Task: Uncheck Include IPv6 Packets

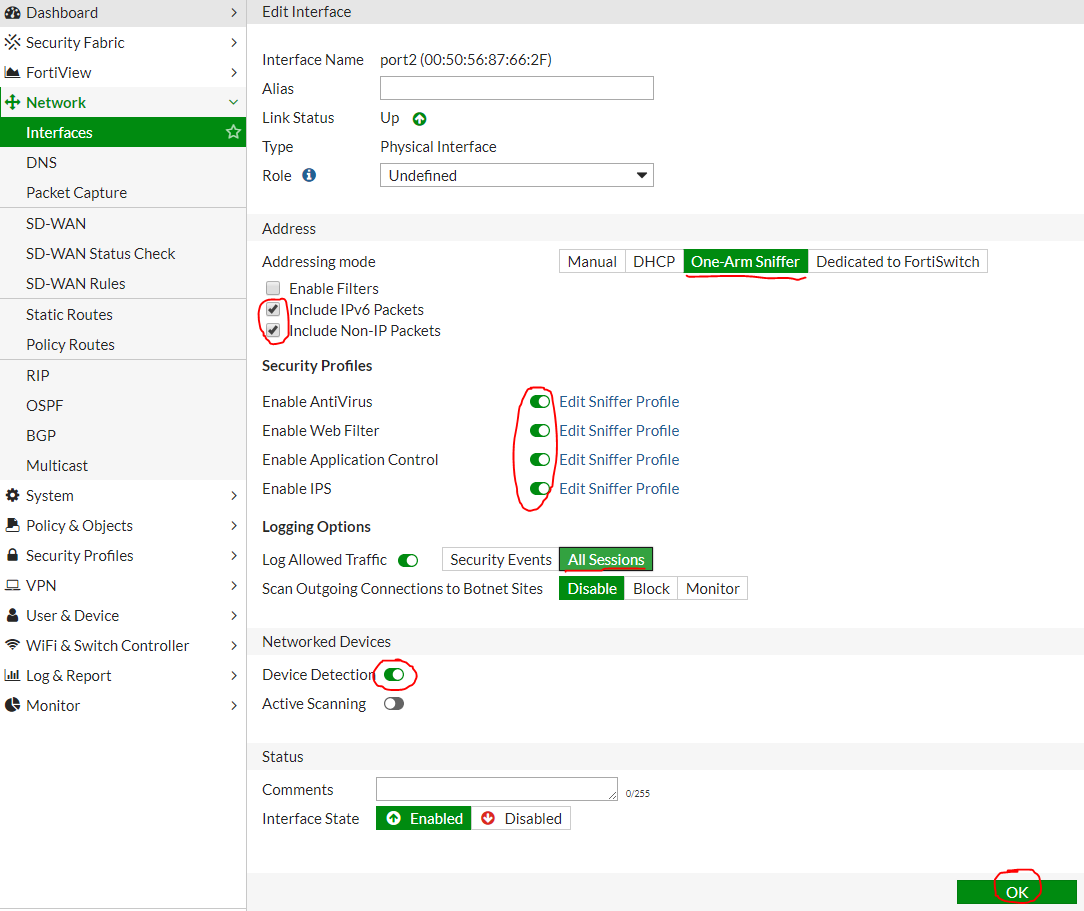Action: pyautogui.click(x=273, y=309)
